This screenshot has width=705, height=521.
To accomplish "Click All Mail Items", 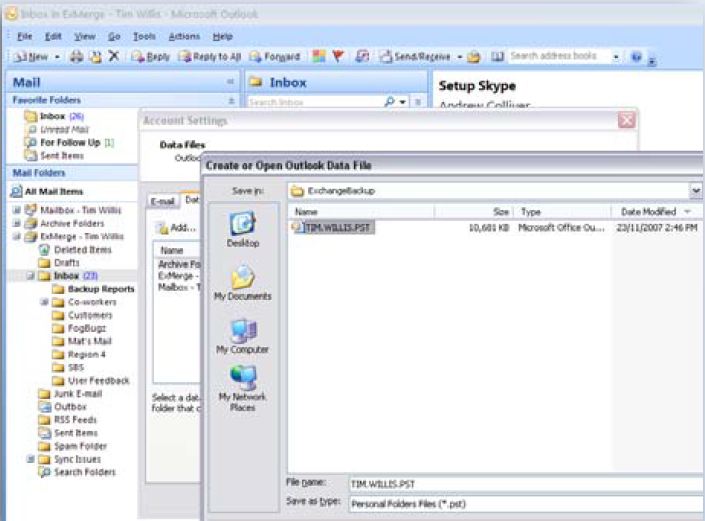I will (x=47, y=191).
